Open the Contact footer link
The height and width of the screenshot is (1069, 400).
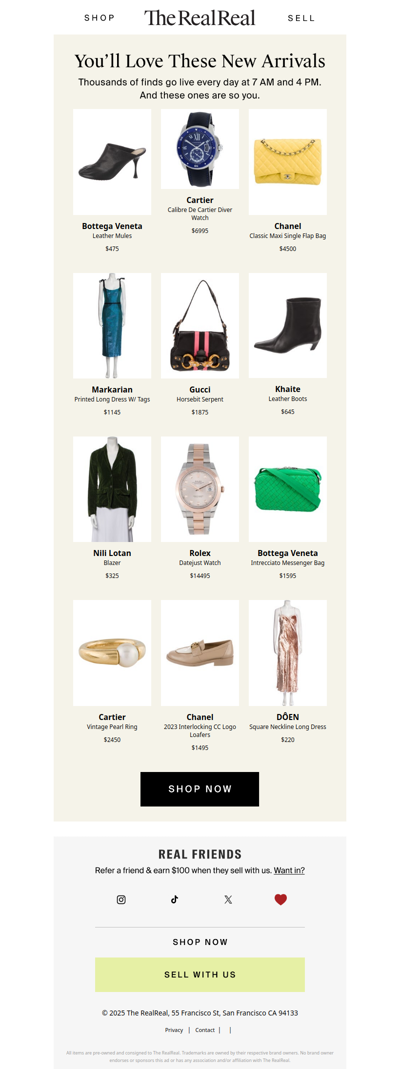[205, 1030]
